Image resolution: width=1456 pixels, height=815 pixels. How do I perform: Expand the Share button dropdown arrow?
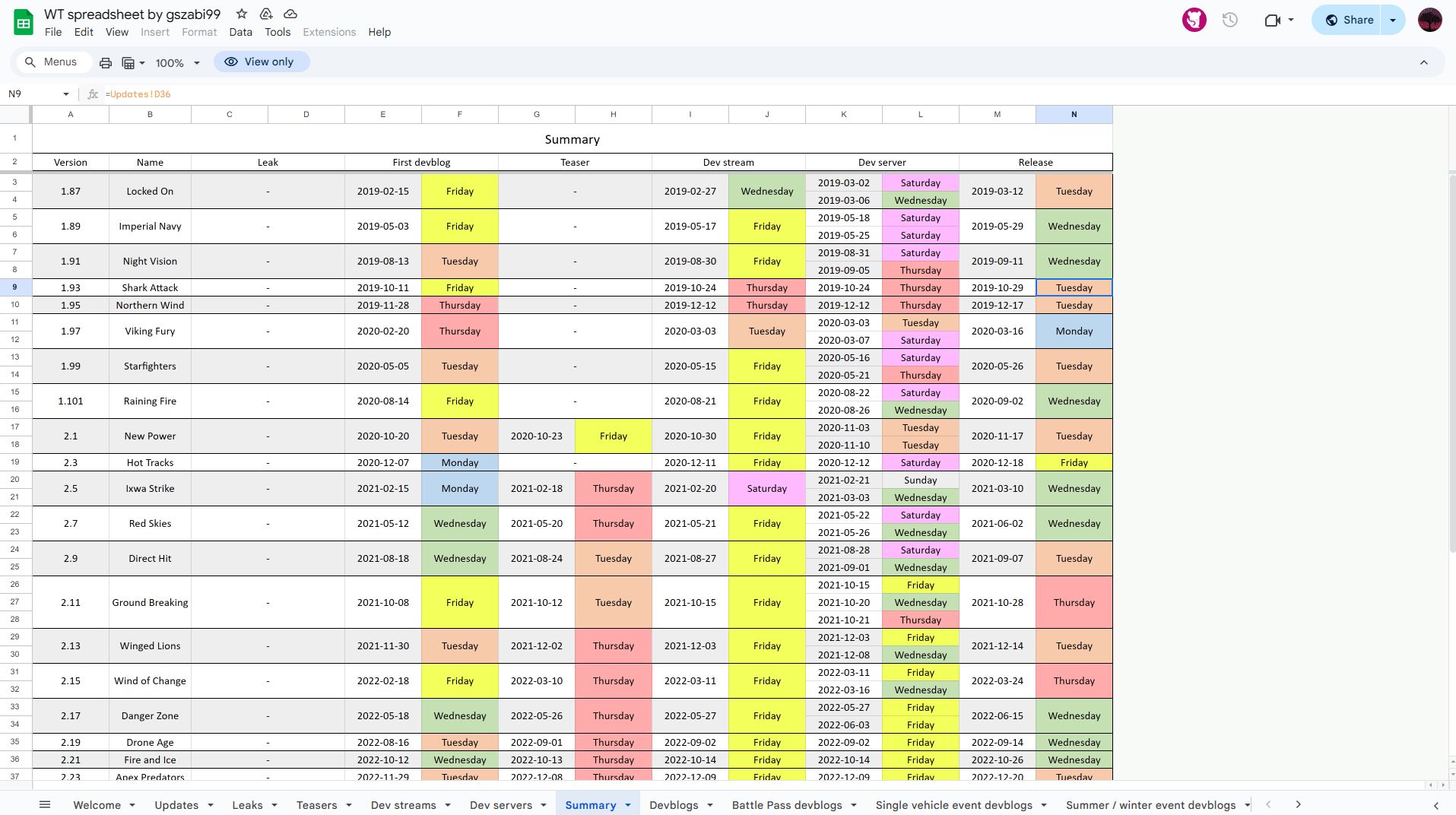tap(1393, 21)
